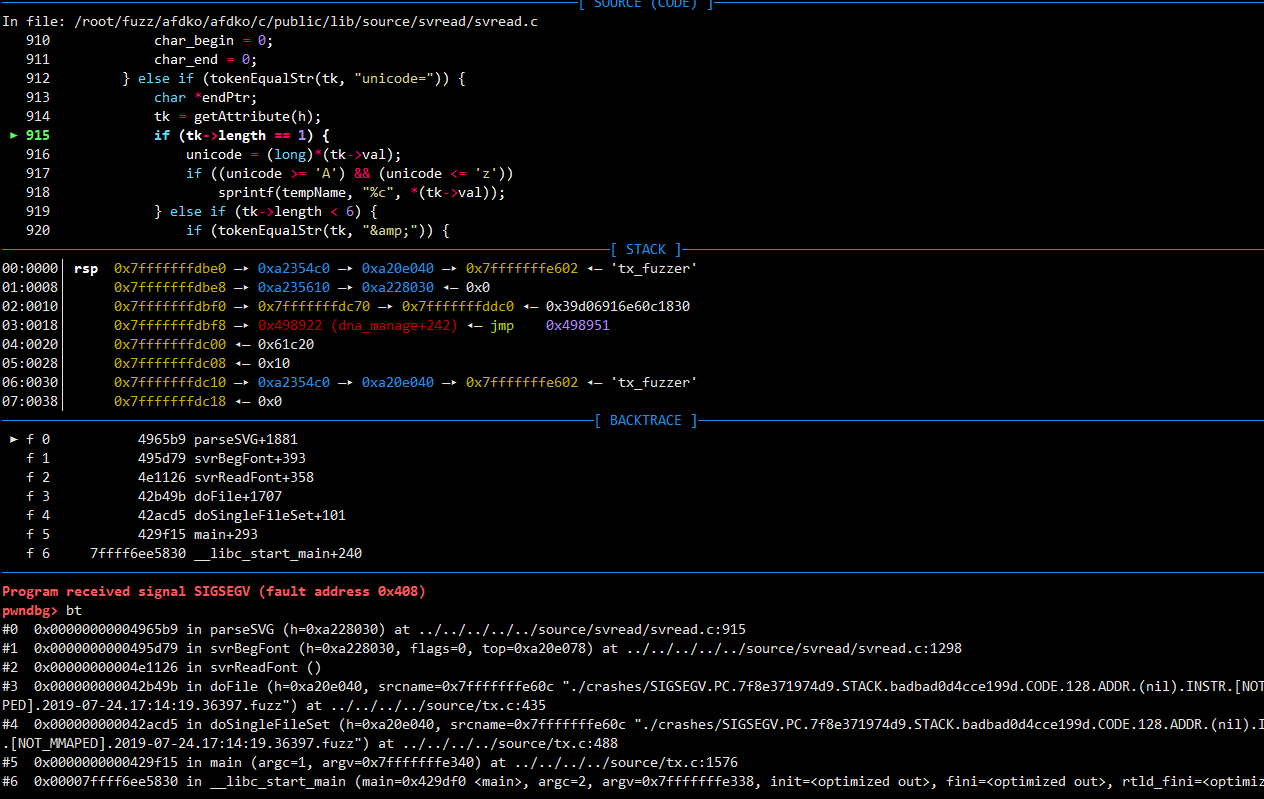Select line number 910 in source

point(38,40)
